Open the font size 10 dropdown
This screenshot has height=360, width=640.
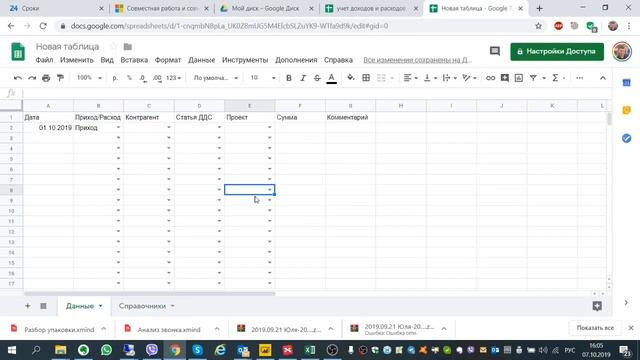pos(262,78)
